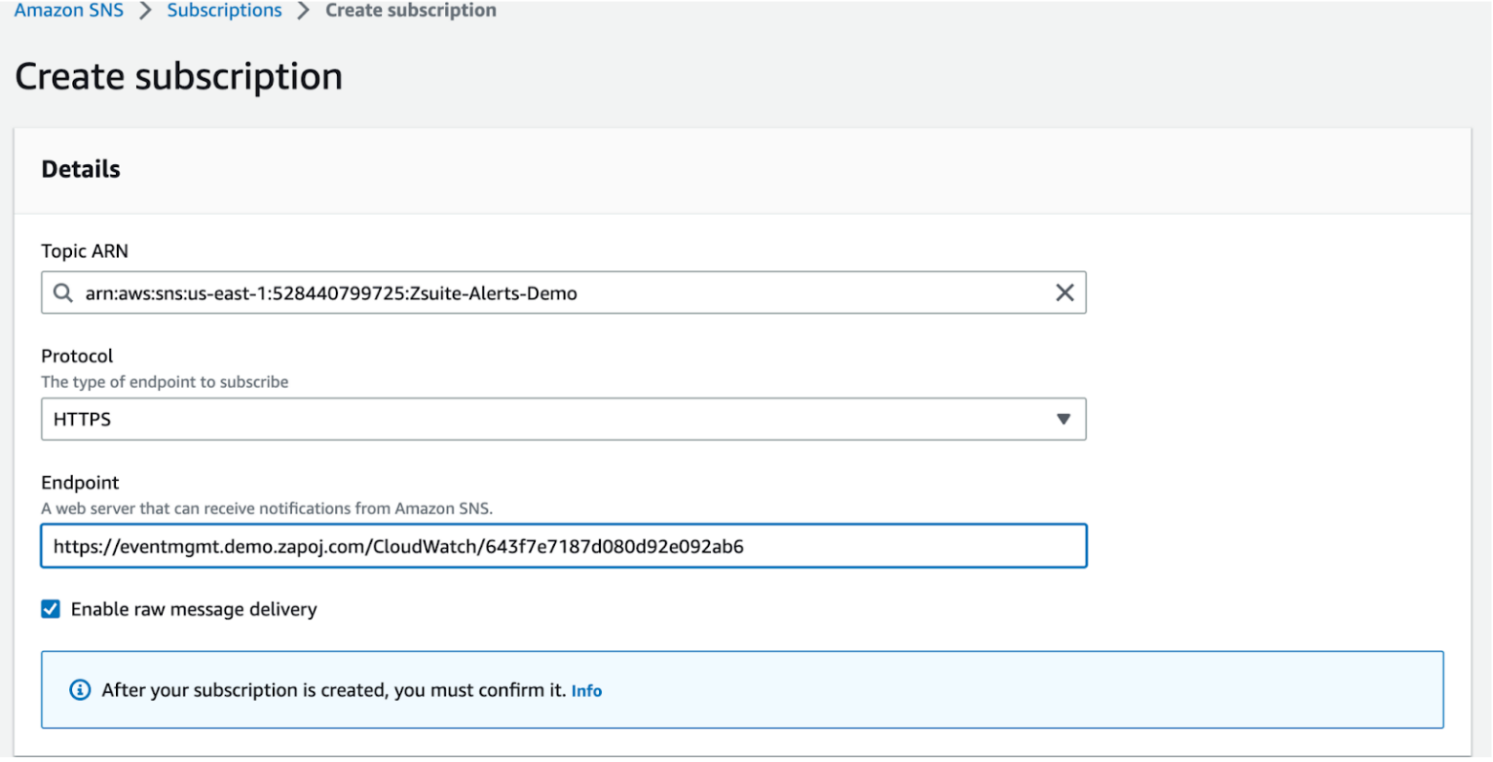Click the Create subscription breadcrumb text
The image size is (1493, 762).
[x=410, y=11]
